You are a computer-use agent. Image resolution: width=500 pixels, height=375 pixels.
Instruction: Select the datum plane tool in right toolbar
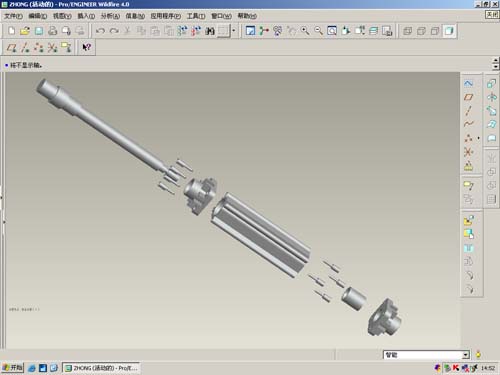(x=469, y=97)
